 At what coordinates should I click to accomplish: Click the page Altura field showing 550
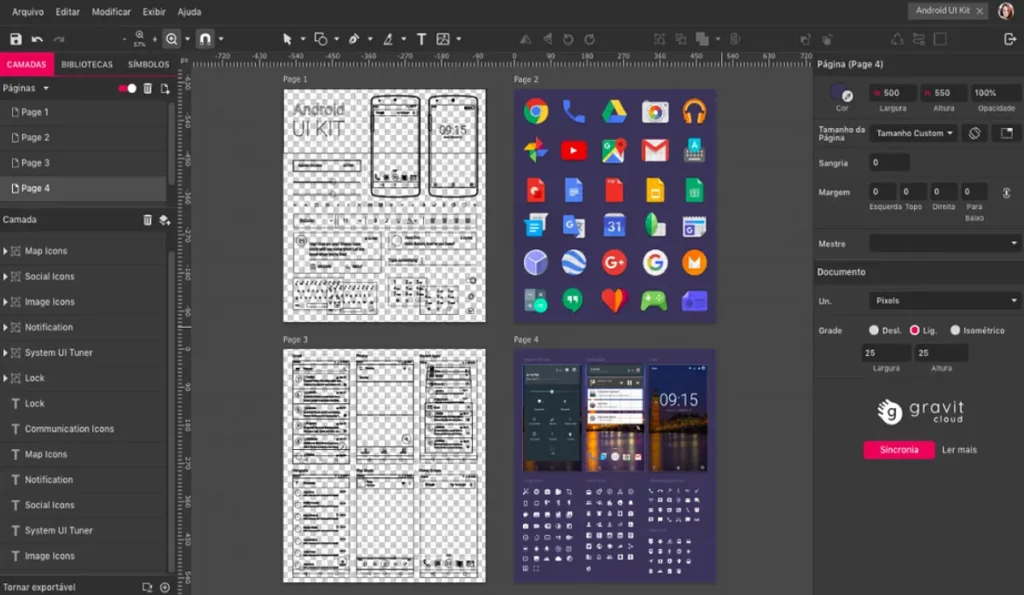[944, 93]
